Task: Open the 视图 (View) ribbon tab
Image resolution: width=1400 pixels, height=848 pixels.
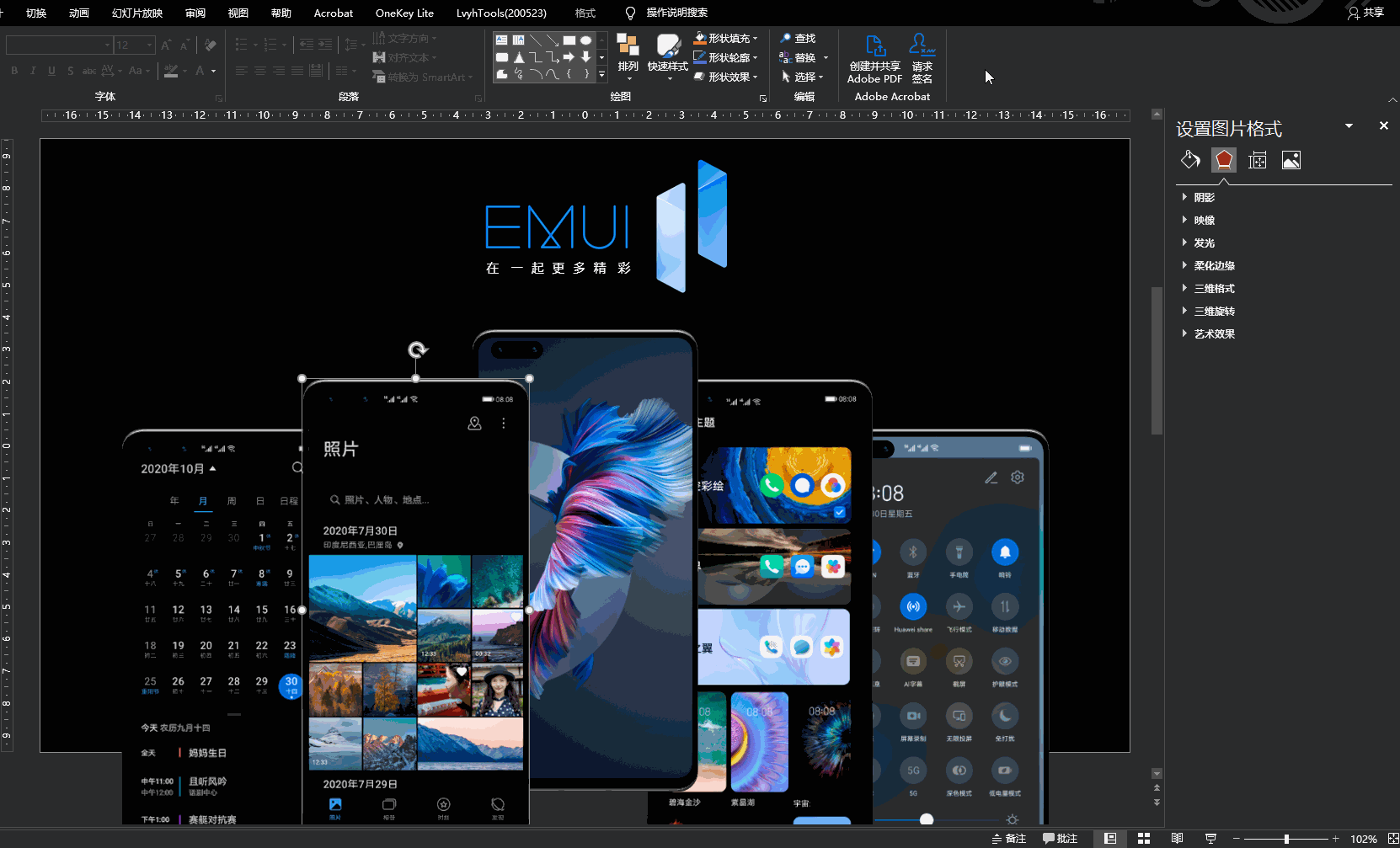Action: coord(238,13)
